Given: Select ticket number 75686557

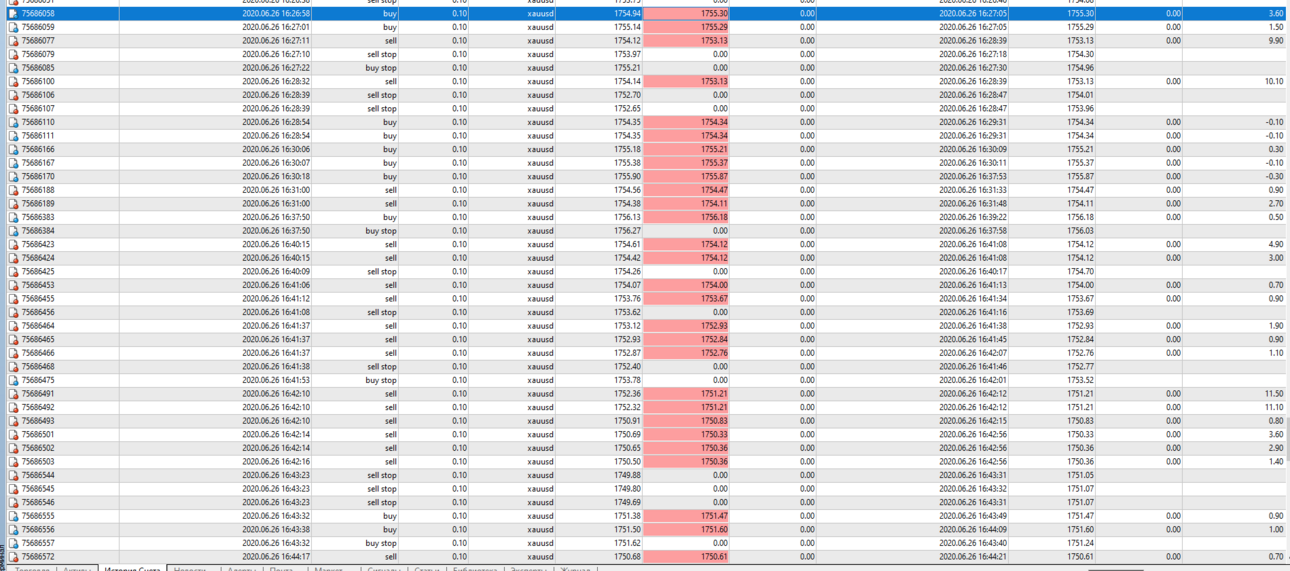Looking at the screenshot, I should point(38,543).
